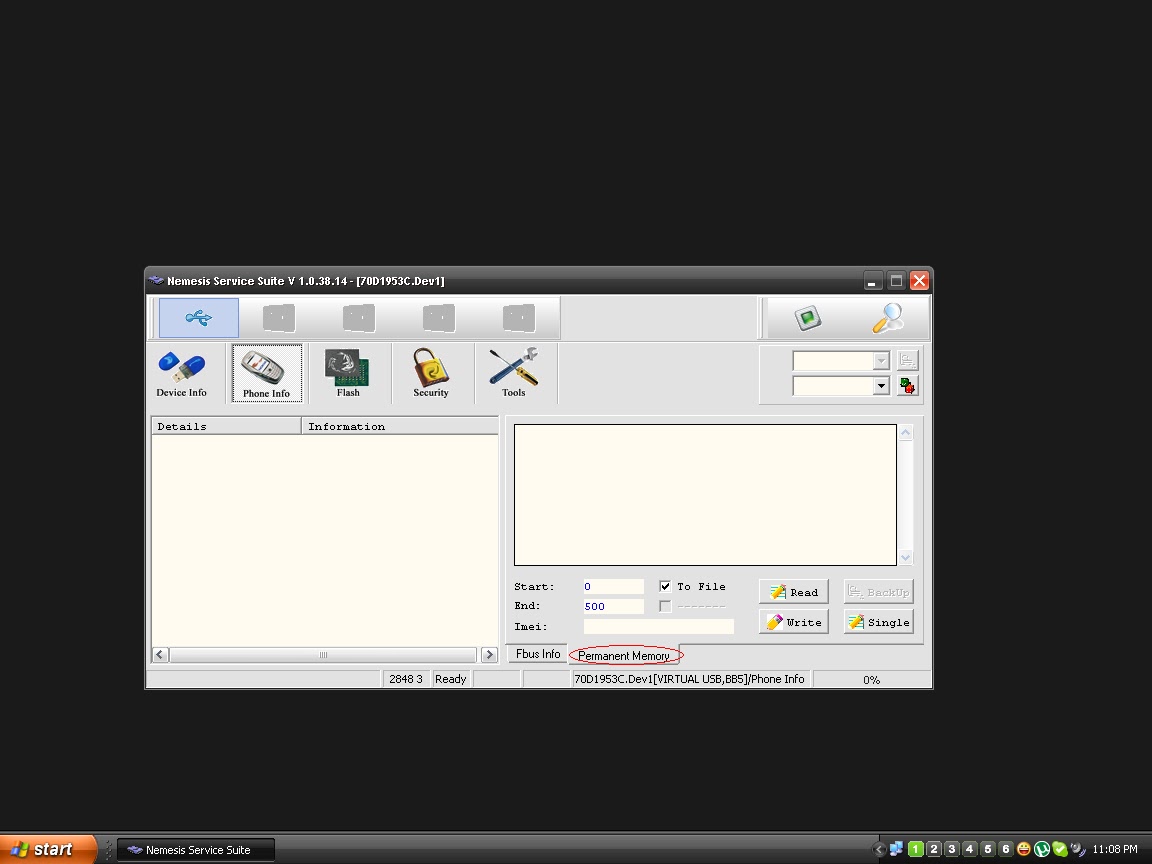Select the USB connection button
The width and height of the screenshot is (1152, 864).
pyautogui.click(x=198, y=317)
